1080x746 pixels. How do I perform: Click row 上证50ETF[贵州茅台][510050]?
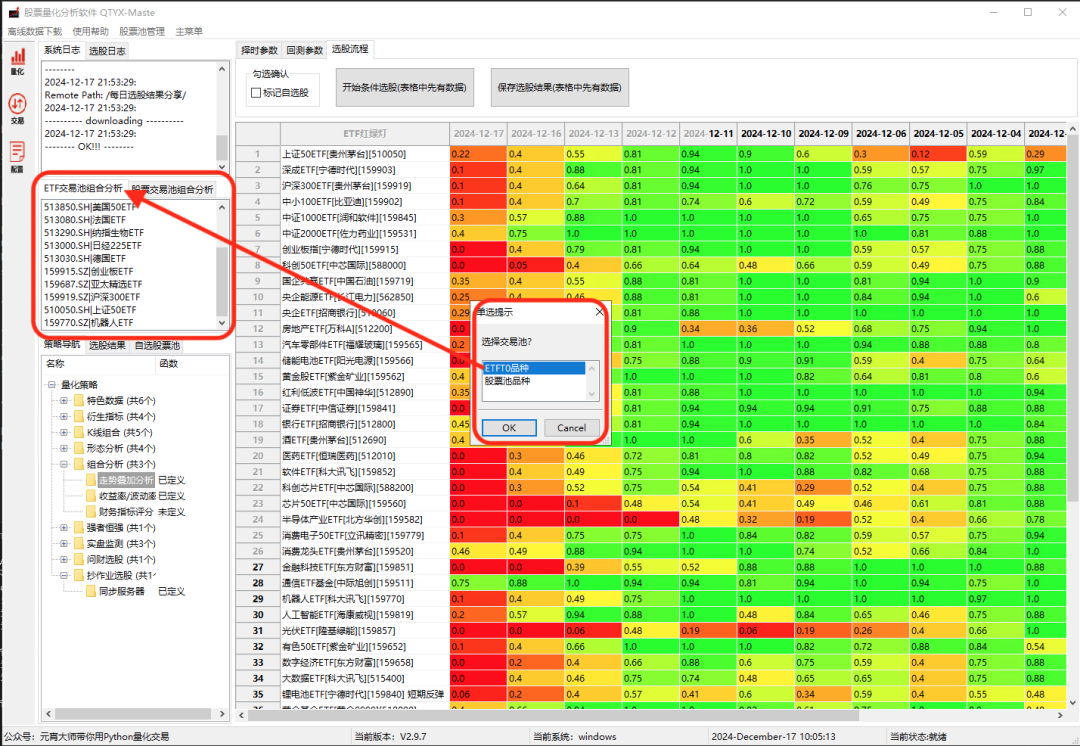365,154
